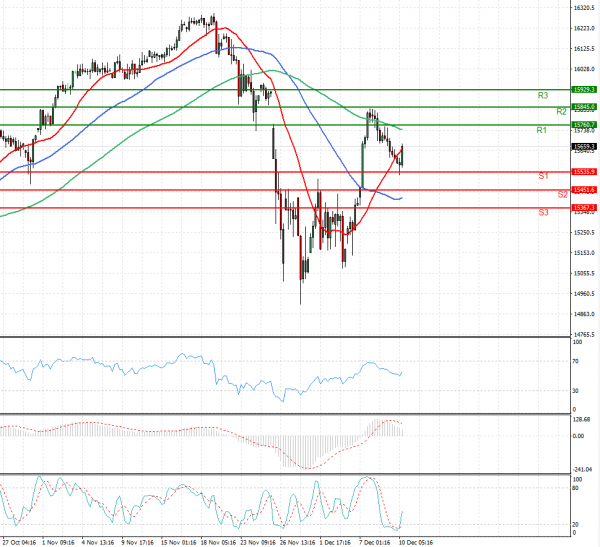Click the -241.04 MACD scale value
The width and height of the screenshot is (600, 547).
click(582, 470)
